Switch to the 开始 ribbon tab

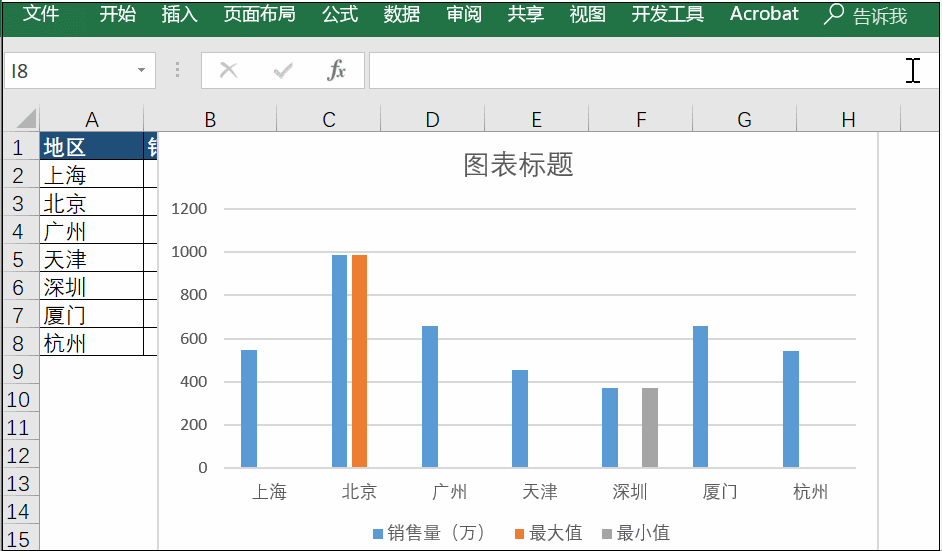pyautogui.click(x=118, y=14)
